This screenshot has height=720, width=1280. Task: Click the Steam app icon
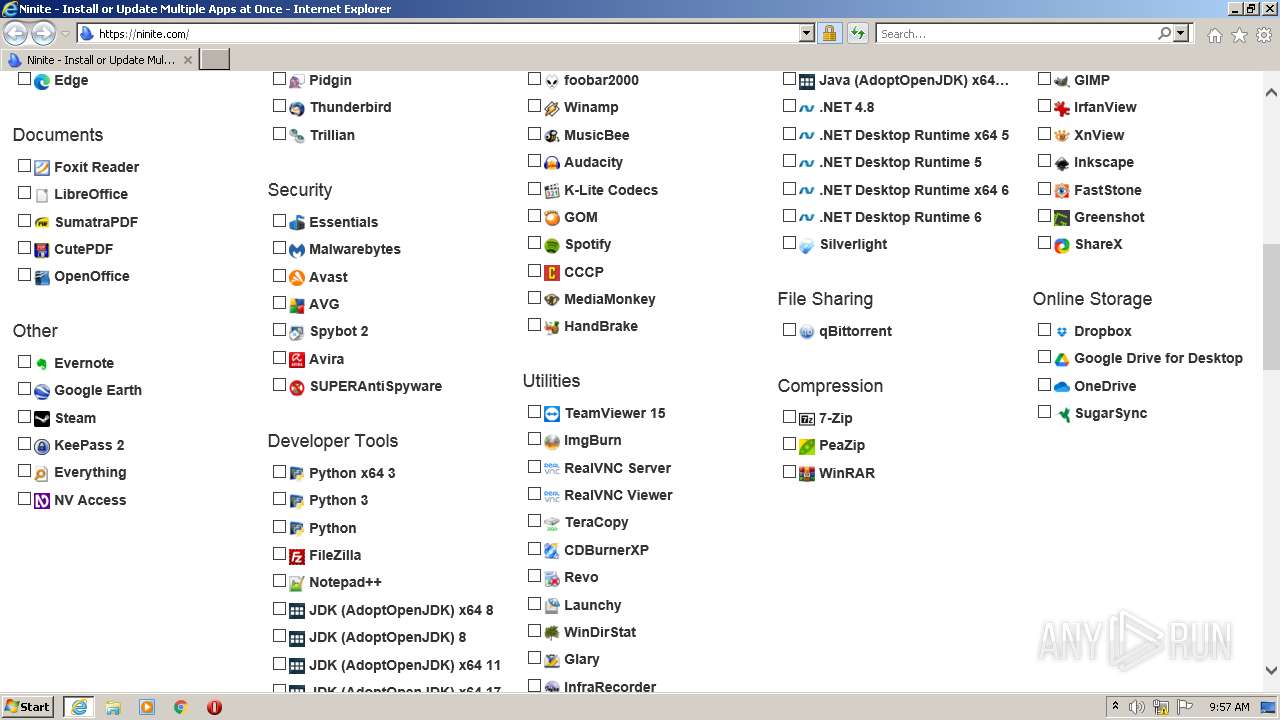click(x=42, y=419)
